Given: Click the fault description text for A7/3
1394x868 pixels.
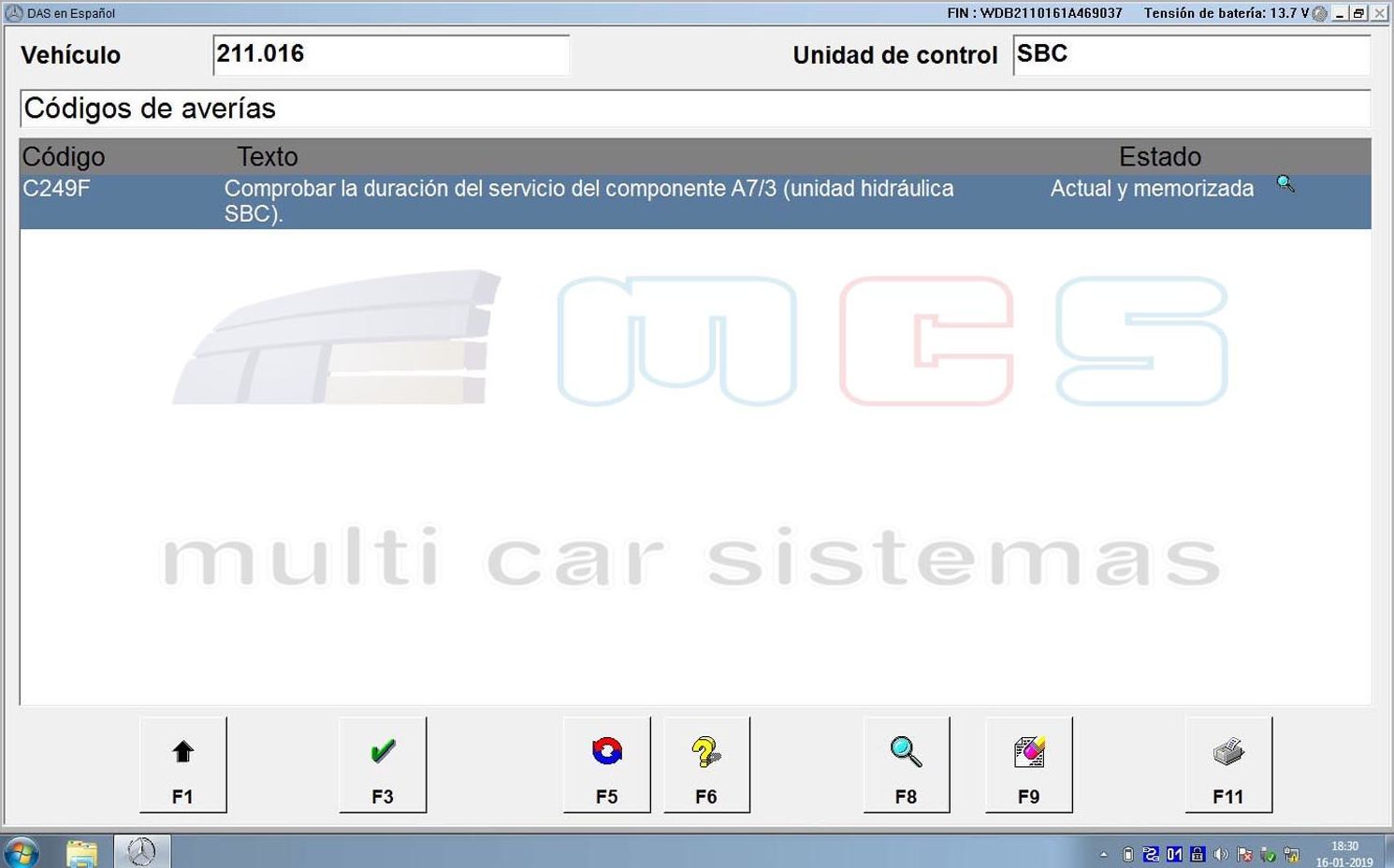Looking at the screenshot, I should (588, 201).
